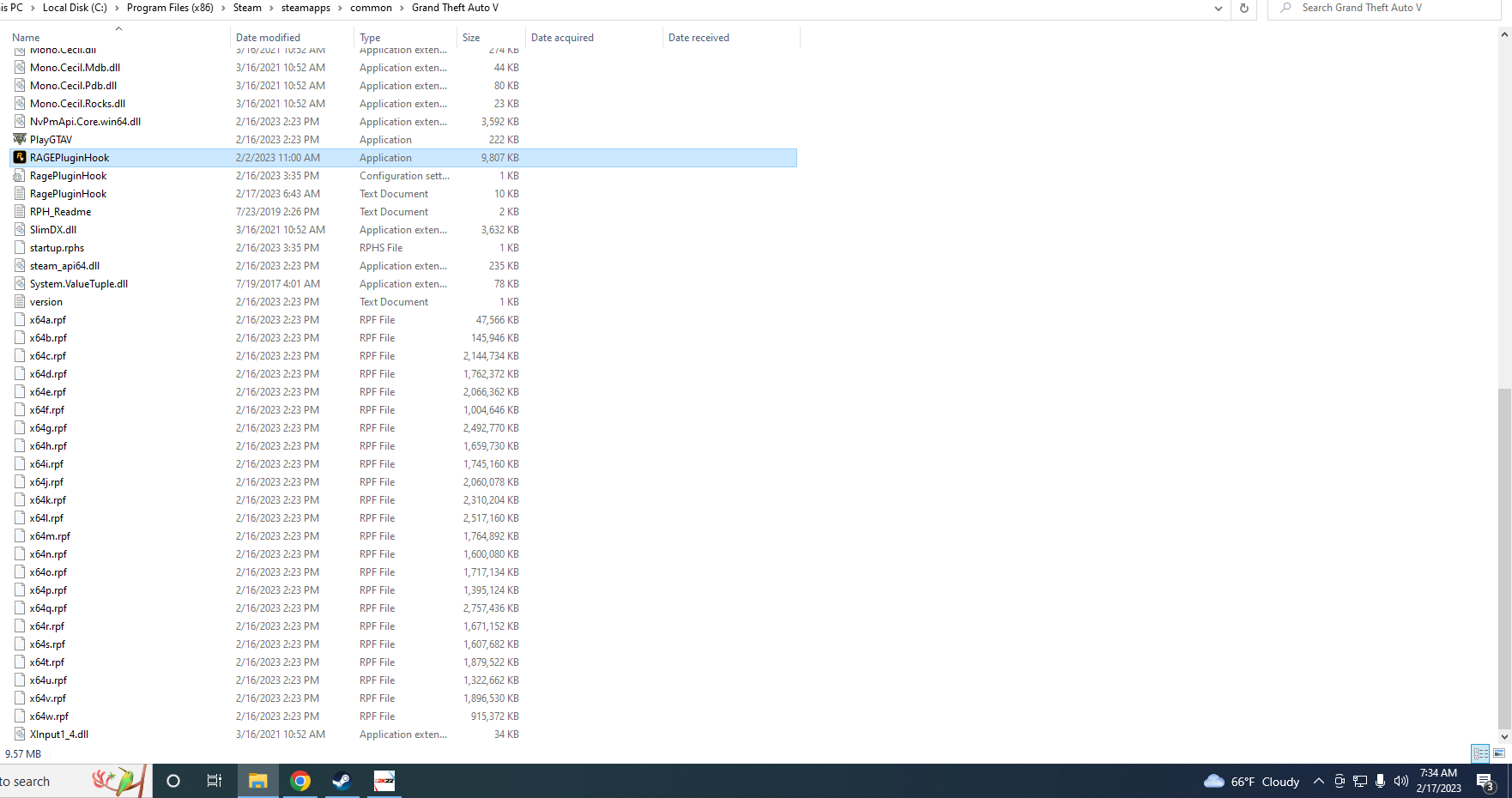Select the x64t.rpf file name

[x=47, y=662]
